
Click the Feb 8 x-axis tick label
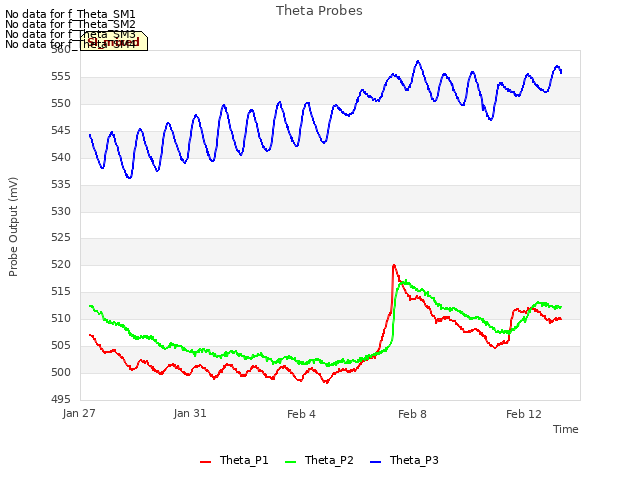coord(412,414)
